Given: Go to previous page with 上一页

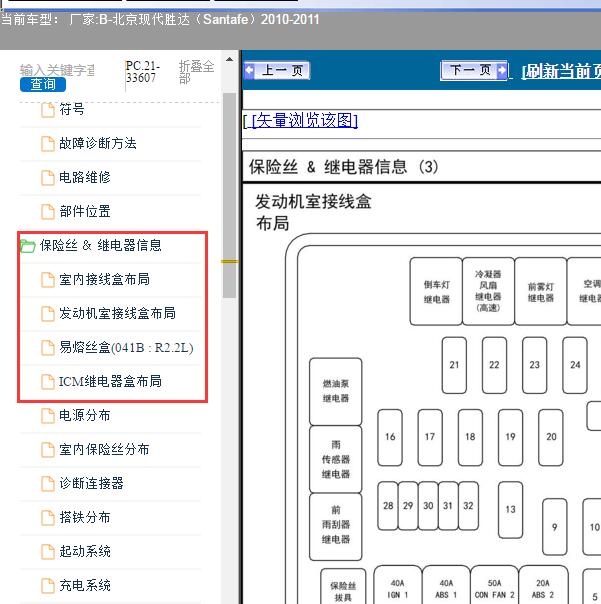Looking at the screenshot, I should 277,71.
